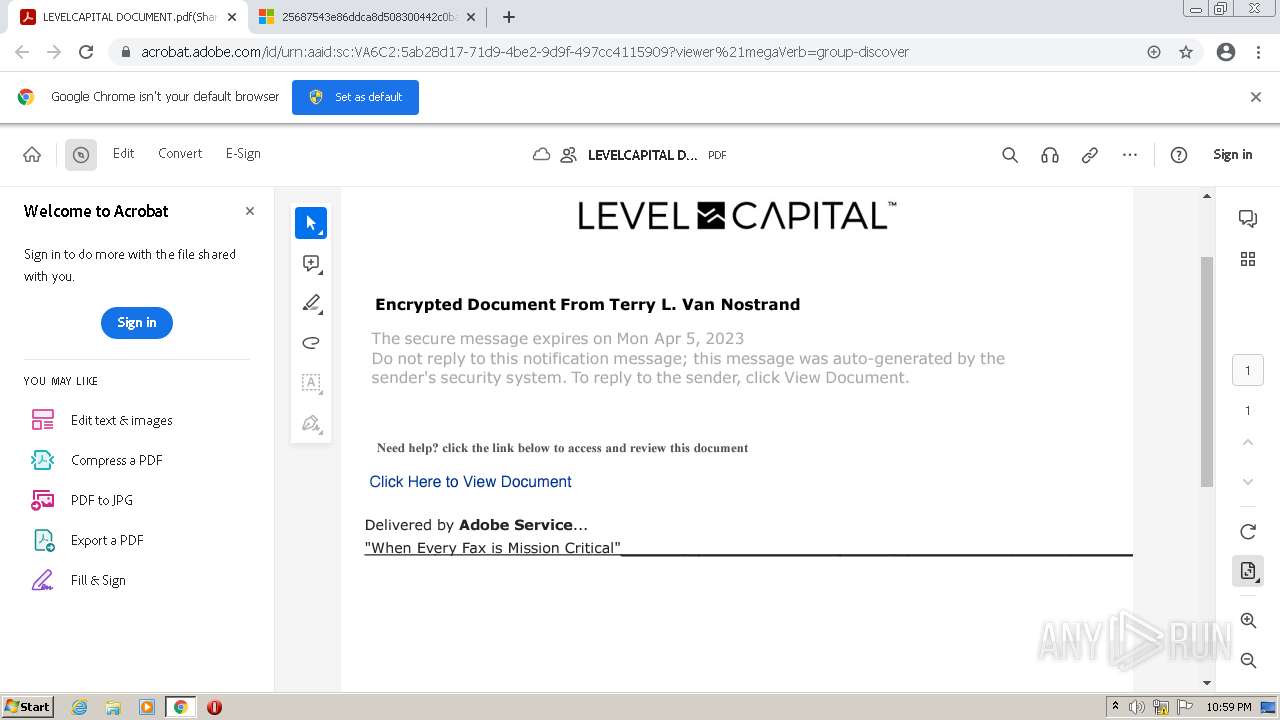Switch to the second browser tab
Screen dimensions: 1280x720
[x=366, y=17]
